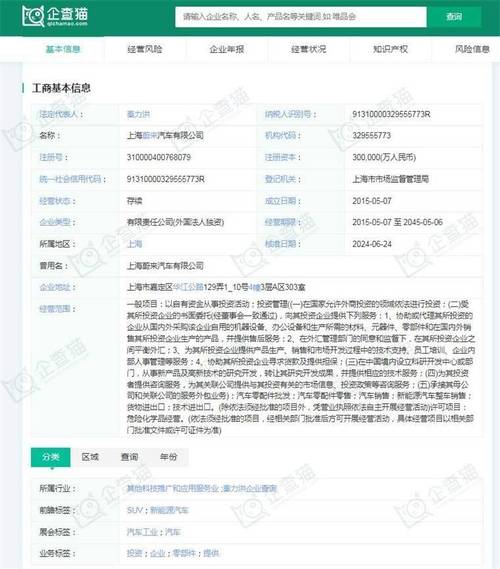
Task: Open the 企业年报 tab
Action: (227, 49)
